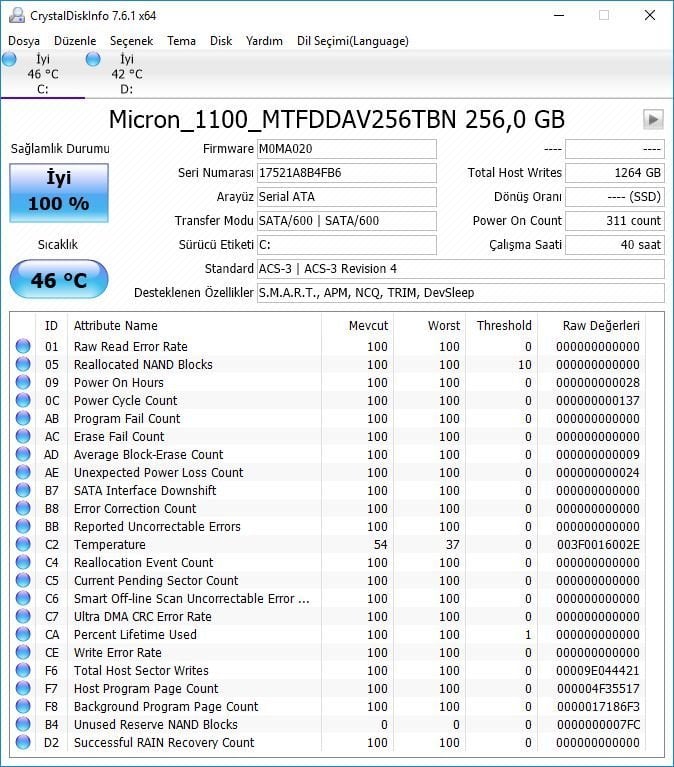Open the Disk menu

click(221, 41)
